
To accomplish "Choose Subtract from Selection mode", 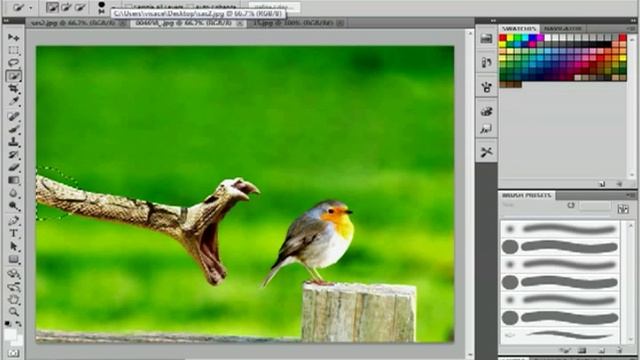I will pyautogui.click(x=80, y=7).
